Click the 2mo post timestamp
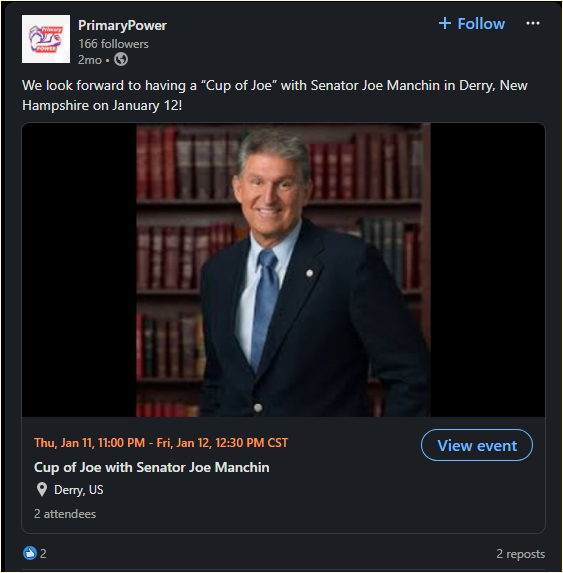Image resolution: width=563 pixels, height=573 pixels. coord(90,60)
